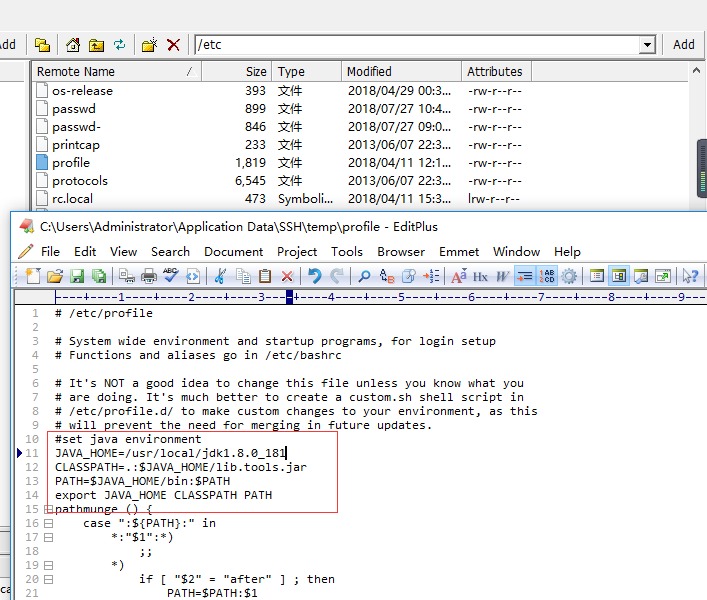Redo the last undone edit
Screen dimensions: 707x600
[x=336, y=276]
